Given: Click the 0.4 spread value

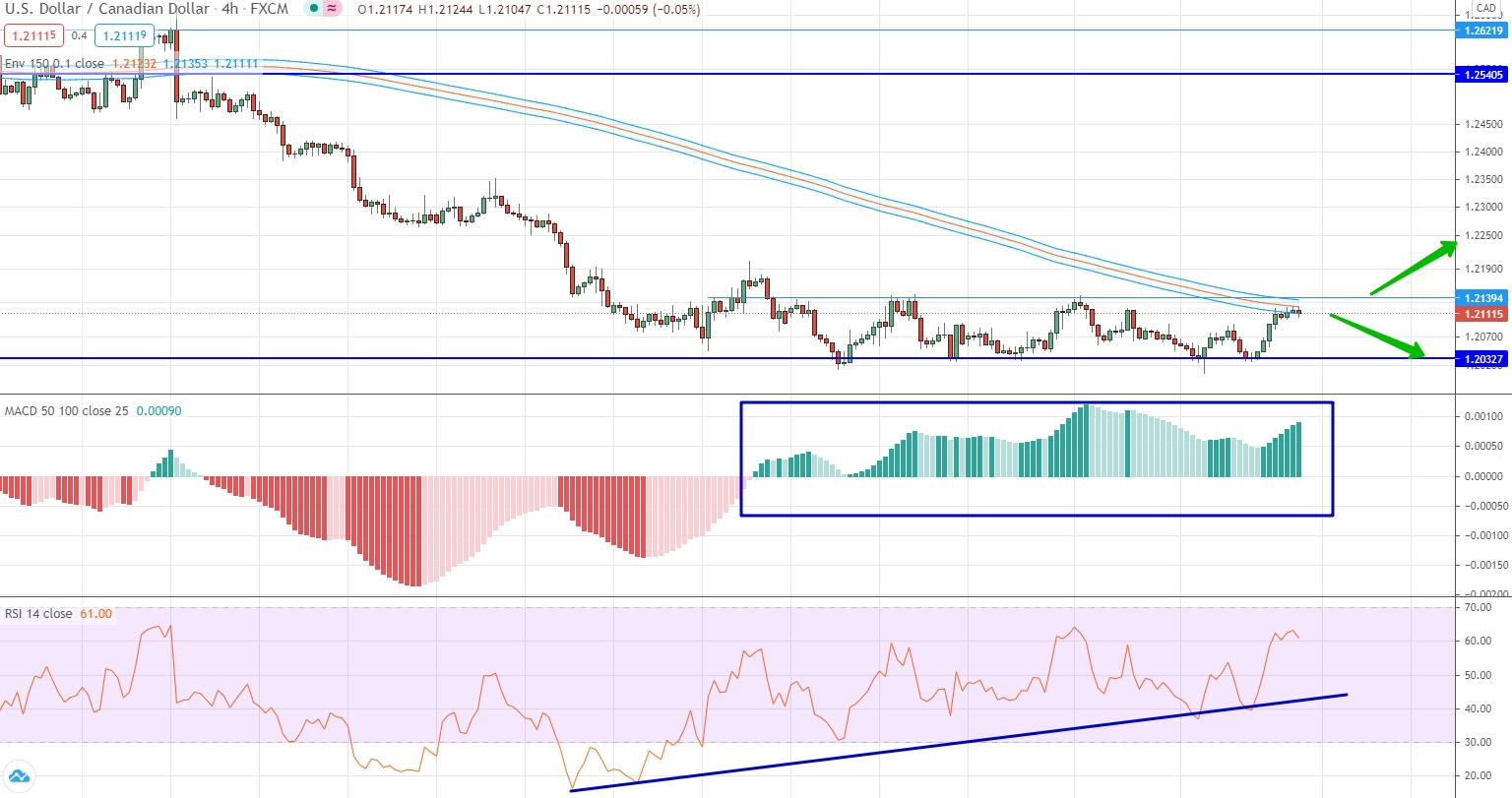Looking at the screenshot, I should (x=79, y=36).
